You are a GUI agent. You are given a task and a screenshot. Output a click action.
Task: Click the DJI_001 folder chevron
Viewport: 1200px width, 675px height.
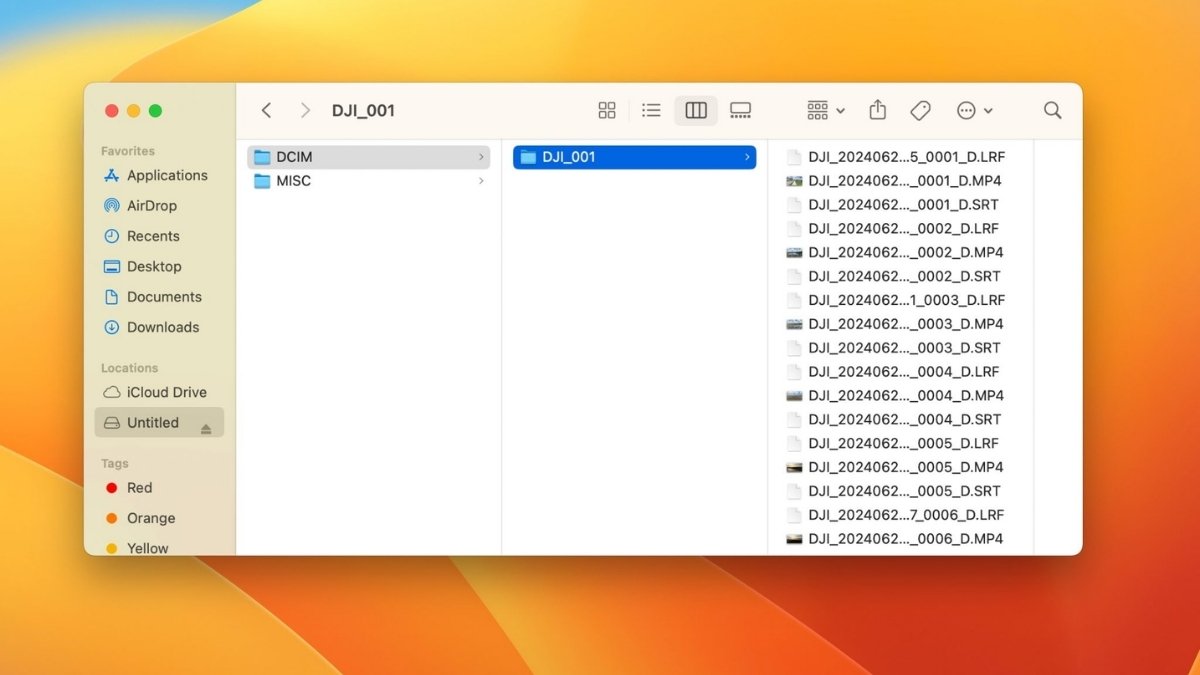pos(747,157)
